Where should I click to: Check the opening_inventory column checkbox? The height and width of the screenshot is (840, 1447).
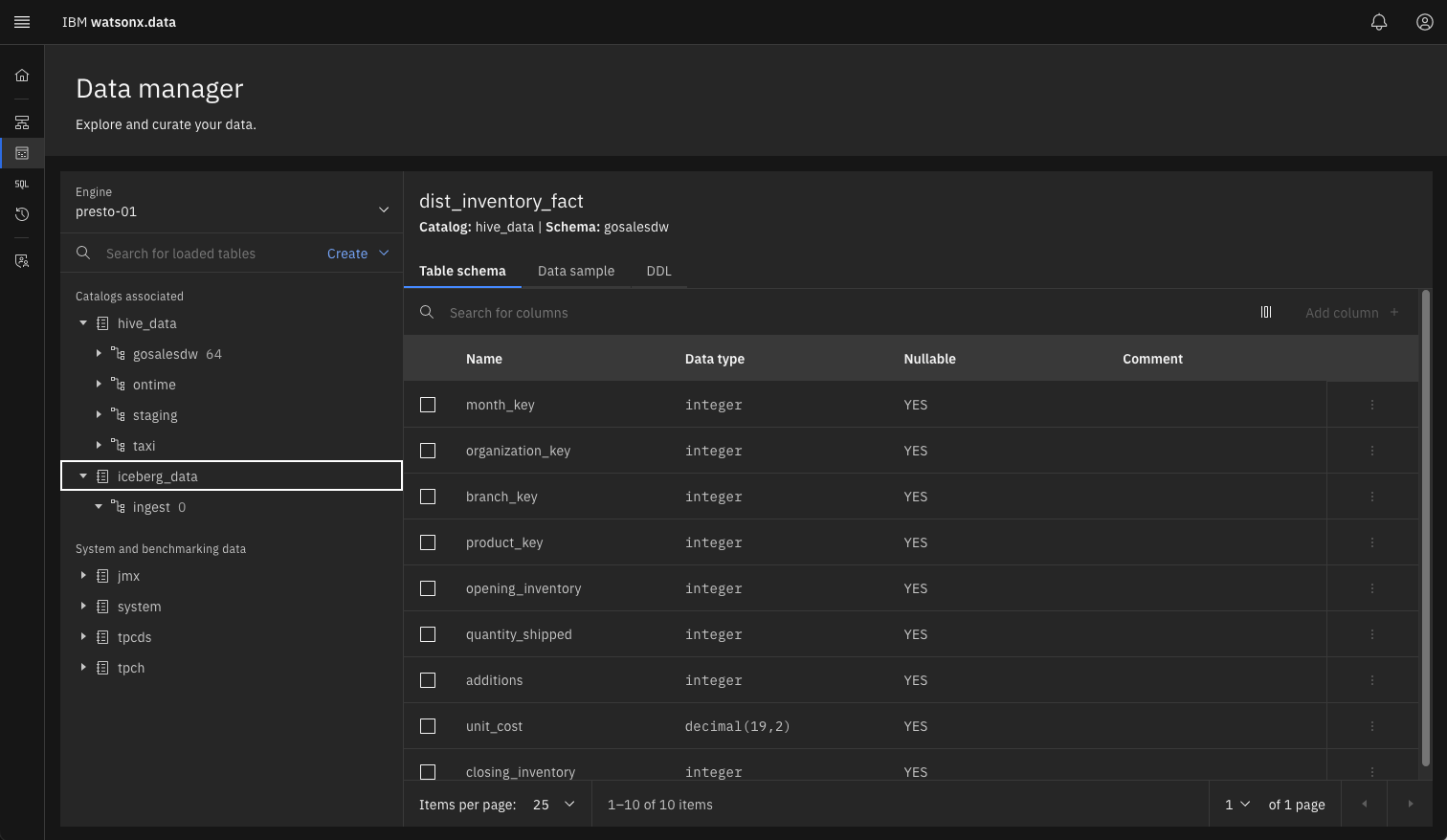pyautogui.click(x=428, y=588)
